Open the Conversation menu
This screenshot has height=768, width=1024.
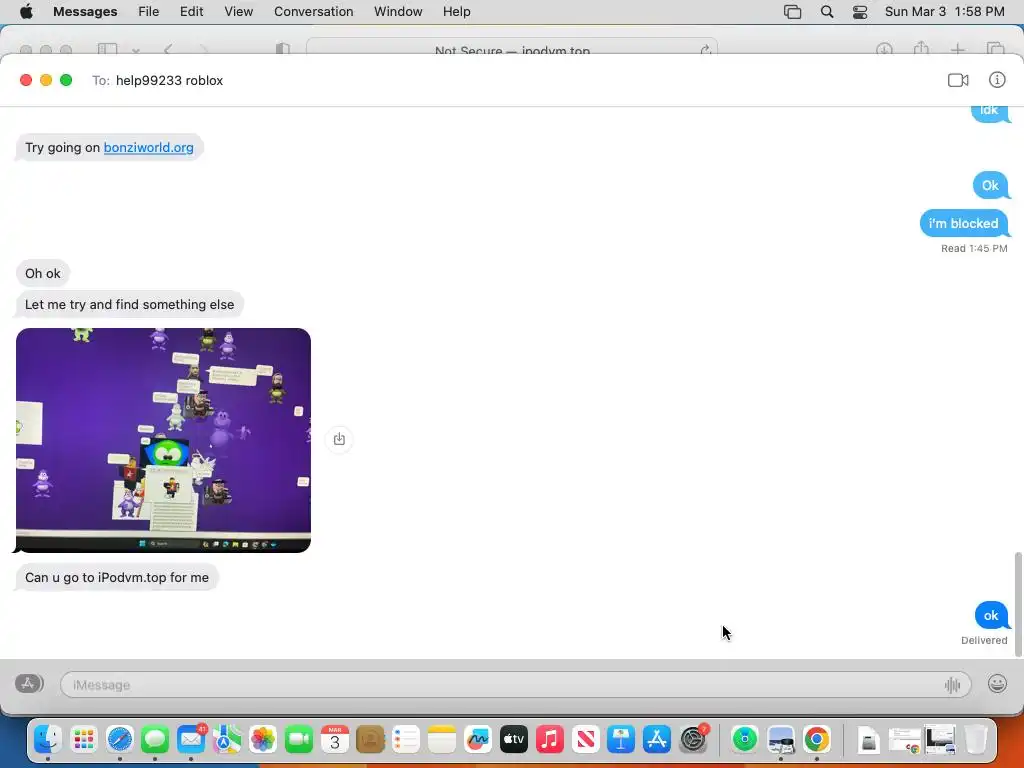[x=313, y=12]
